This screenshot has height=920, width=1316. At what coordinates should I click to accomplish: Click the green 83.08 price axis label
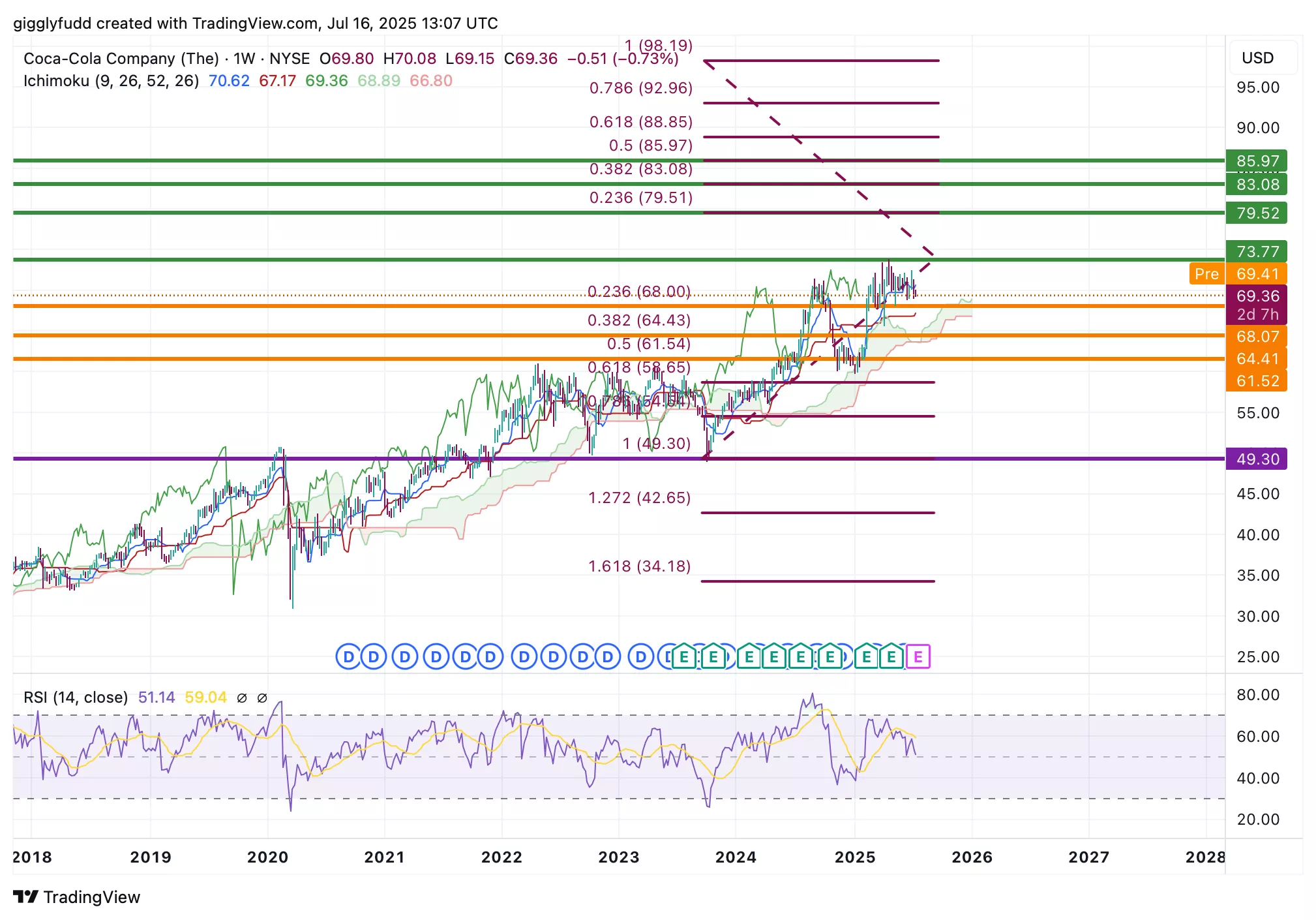[x=1257, y=185]
